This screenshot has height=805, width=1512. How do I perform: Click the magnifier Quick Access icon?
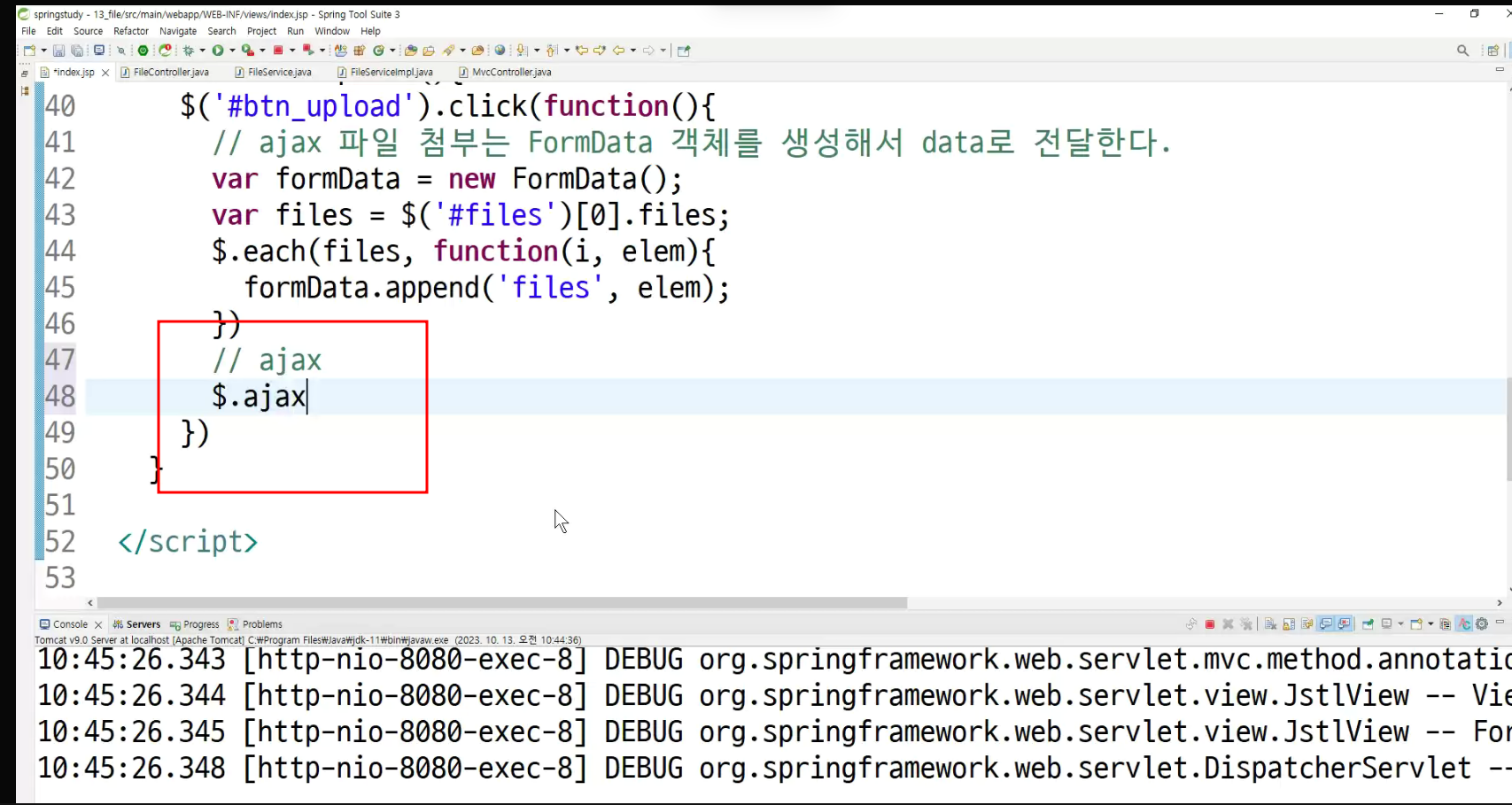click(x=1462, y=50)
